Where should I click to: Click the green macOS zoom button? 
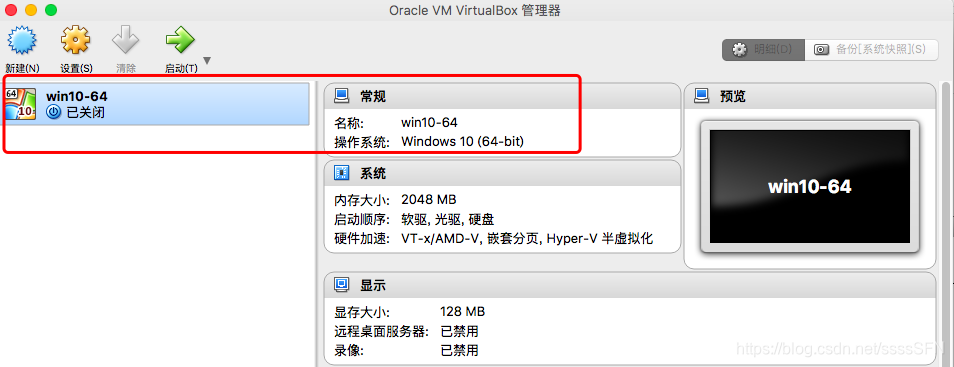pos(51,10)
